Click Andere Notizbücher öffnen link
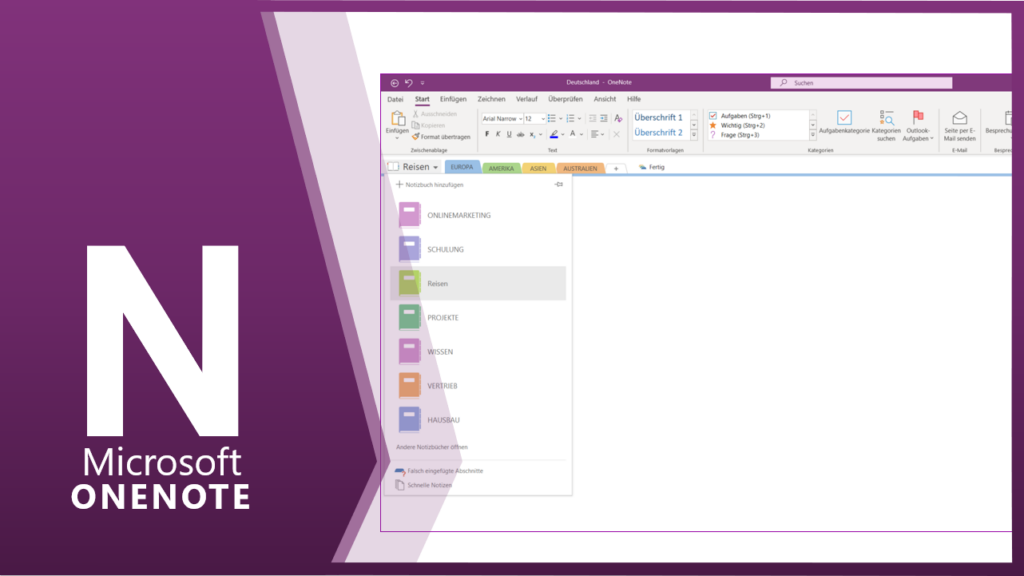This screenshot has width=1024, height=576. (431, 447)
